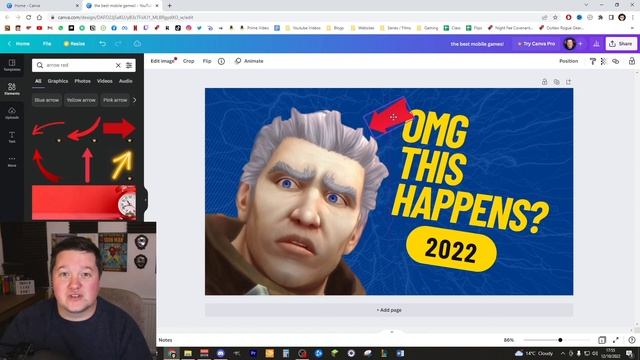Click the Redo arrow icon

118,44
